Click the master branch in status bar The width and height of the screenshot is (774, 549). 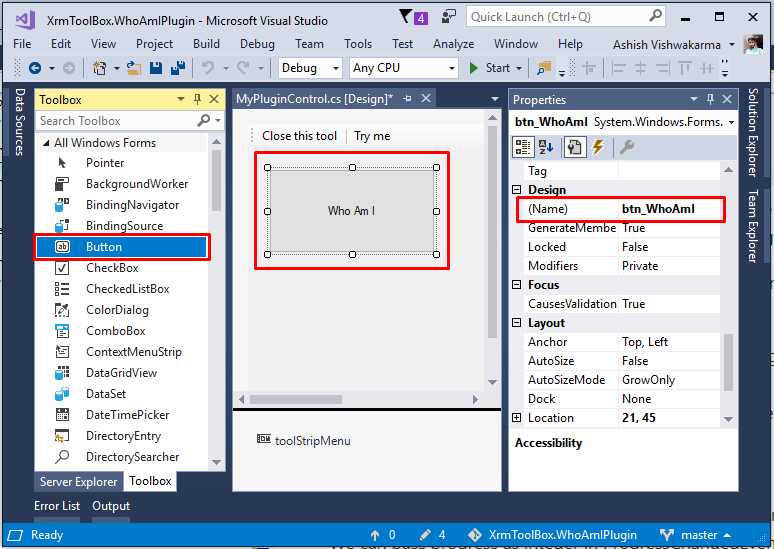695,535
